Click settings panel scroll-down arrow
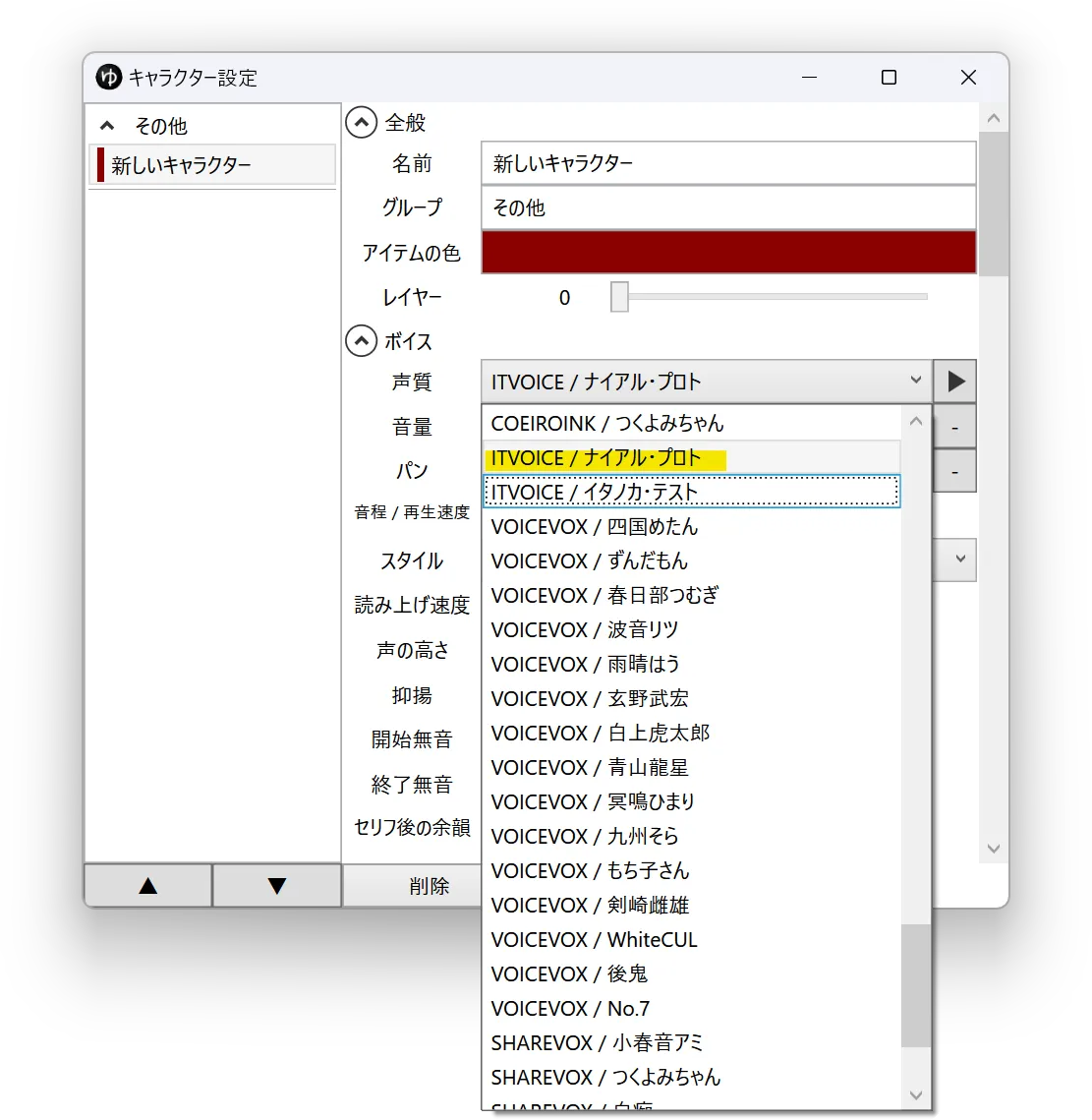 point(994,849)
